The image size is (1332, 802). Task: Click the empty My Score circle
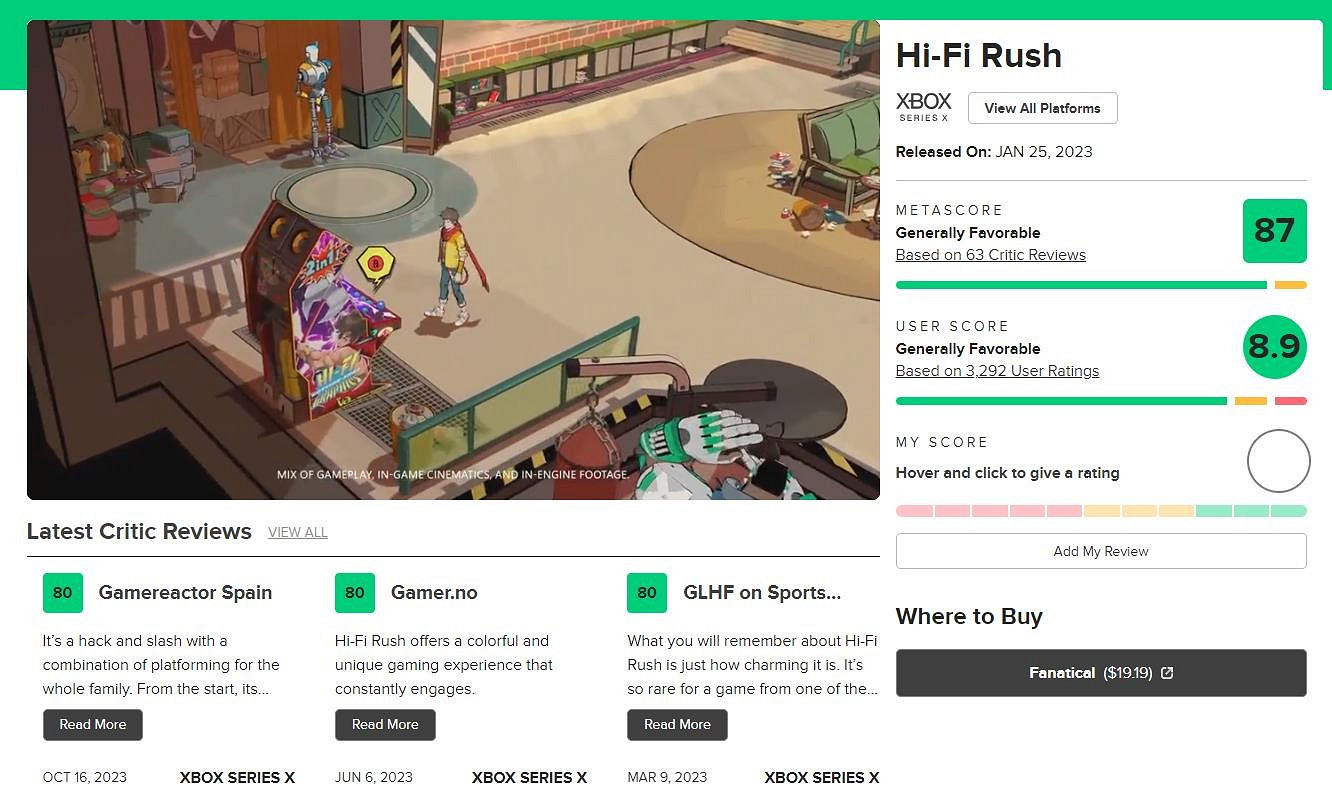pyautogui.click(x=1278, y=461)
